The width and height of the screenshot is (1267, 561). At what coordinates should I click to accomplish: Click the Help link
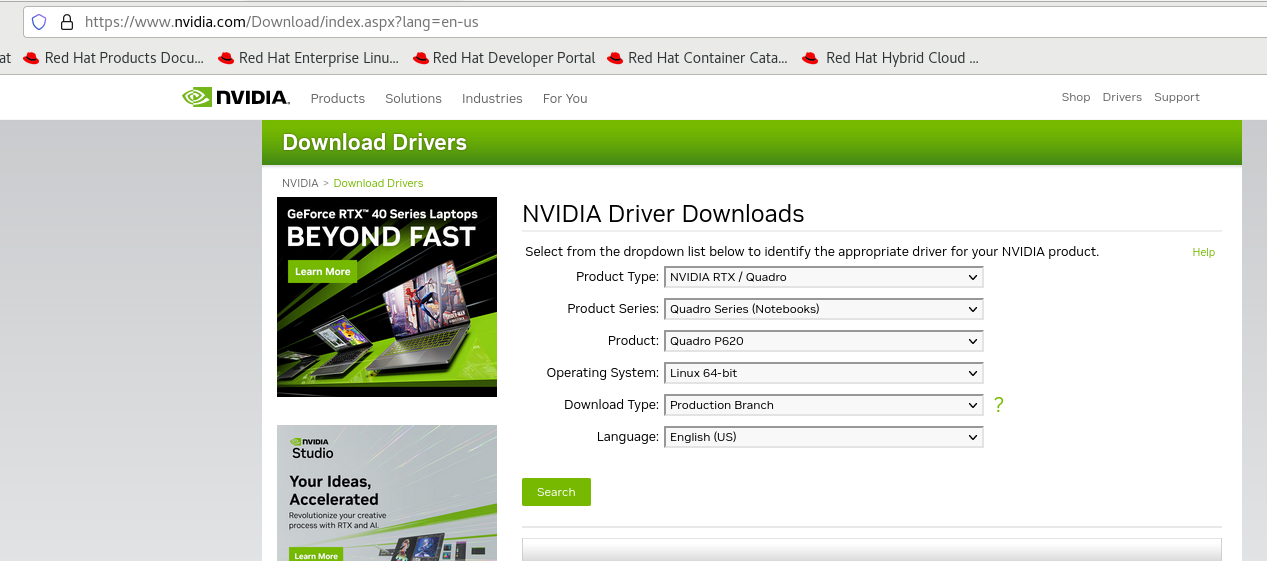click(x=1204, y=252)
